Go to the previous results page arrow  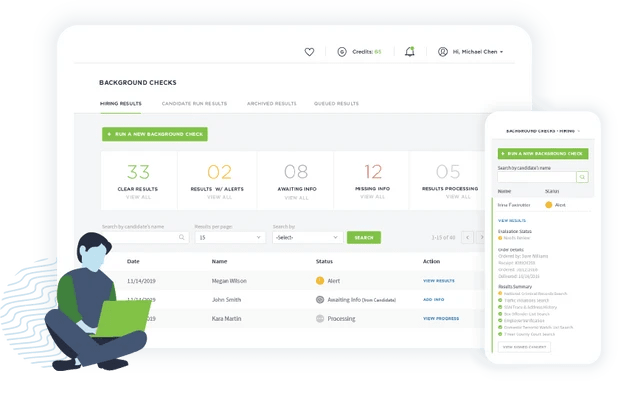pyautogui.click(x=467, y=237)
